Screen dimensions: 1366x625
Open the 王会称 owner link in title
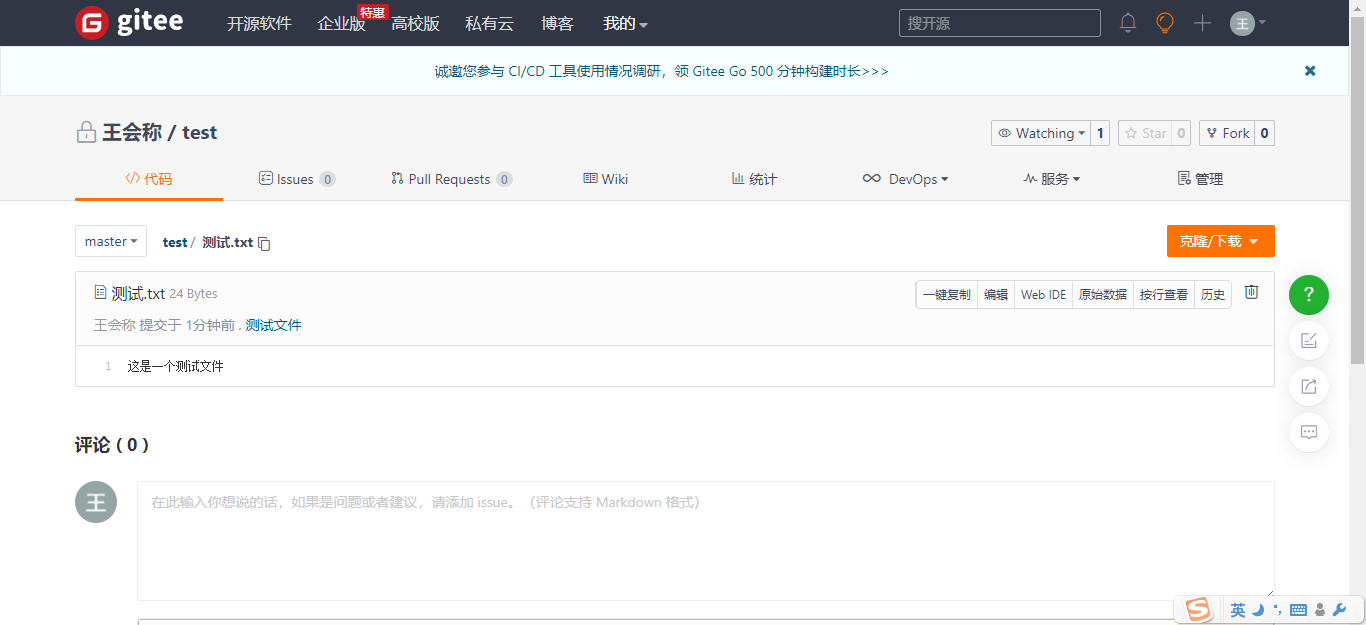[131, 133]
